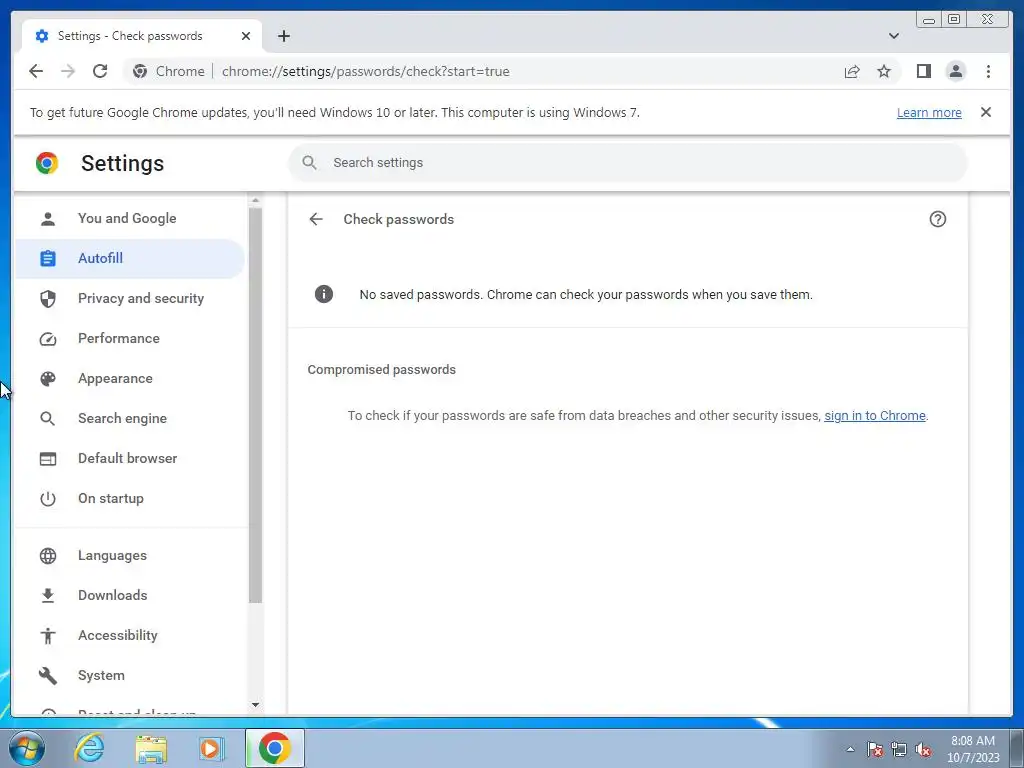Viewport: 1024px width, 768px height.
Task: Open Windows Media Player from taskbar
Action: coord(211,748)
